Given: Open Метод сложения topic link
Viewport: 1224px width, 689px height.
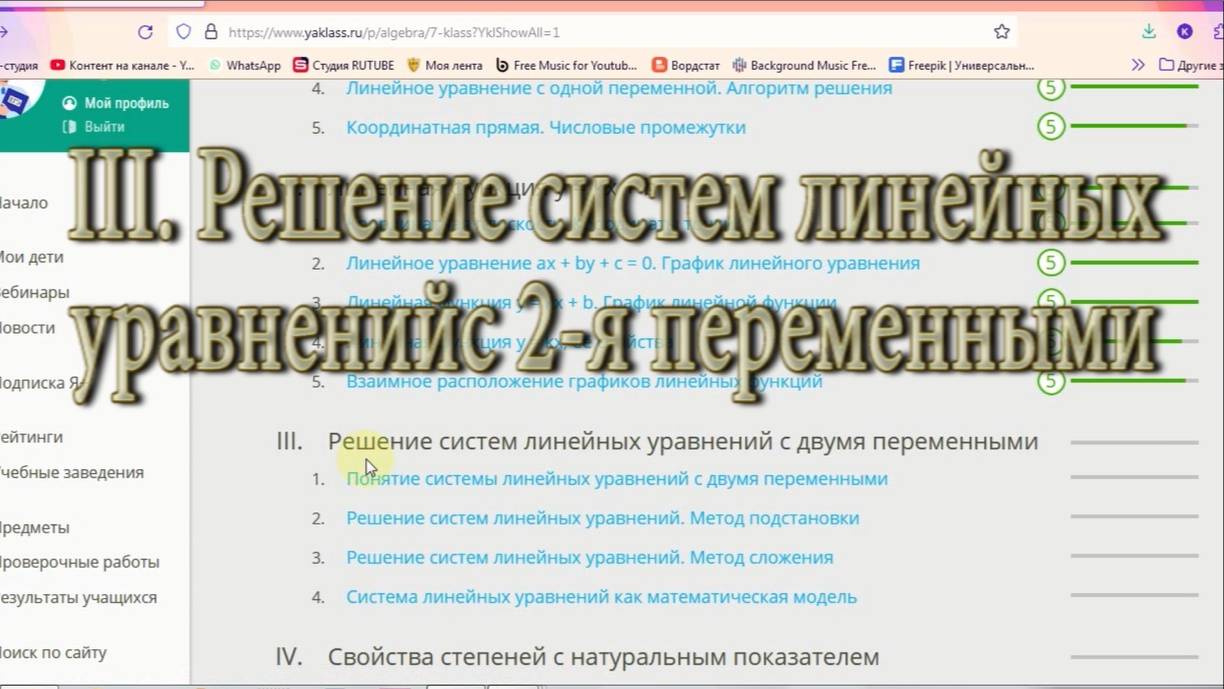Looking at the screenshot, I should [590, 557].
